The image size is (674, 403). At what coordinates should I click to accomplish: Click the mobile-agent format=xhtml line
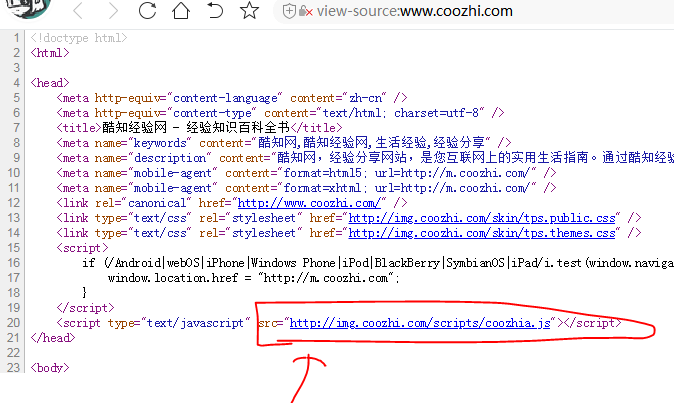306,188
